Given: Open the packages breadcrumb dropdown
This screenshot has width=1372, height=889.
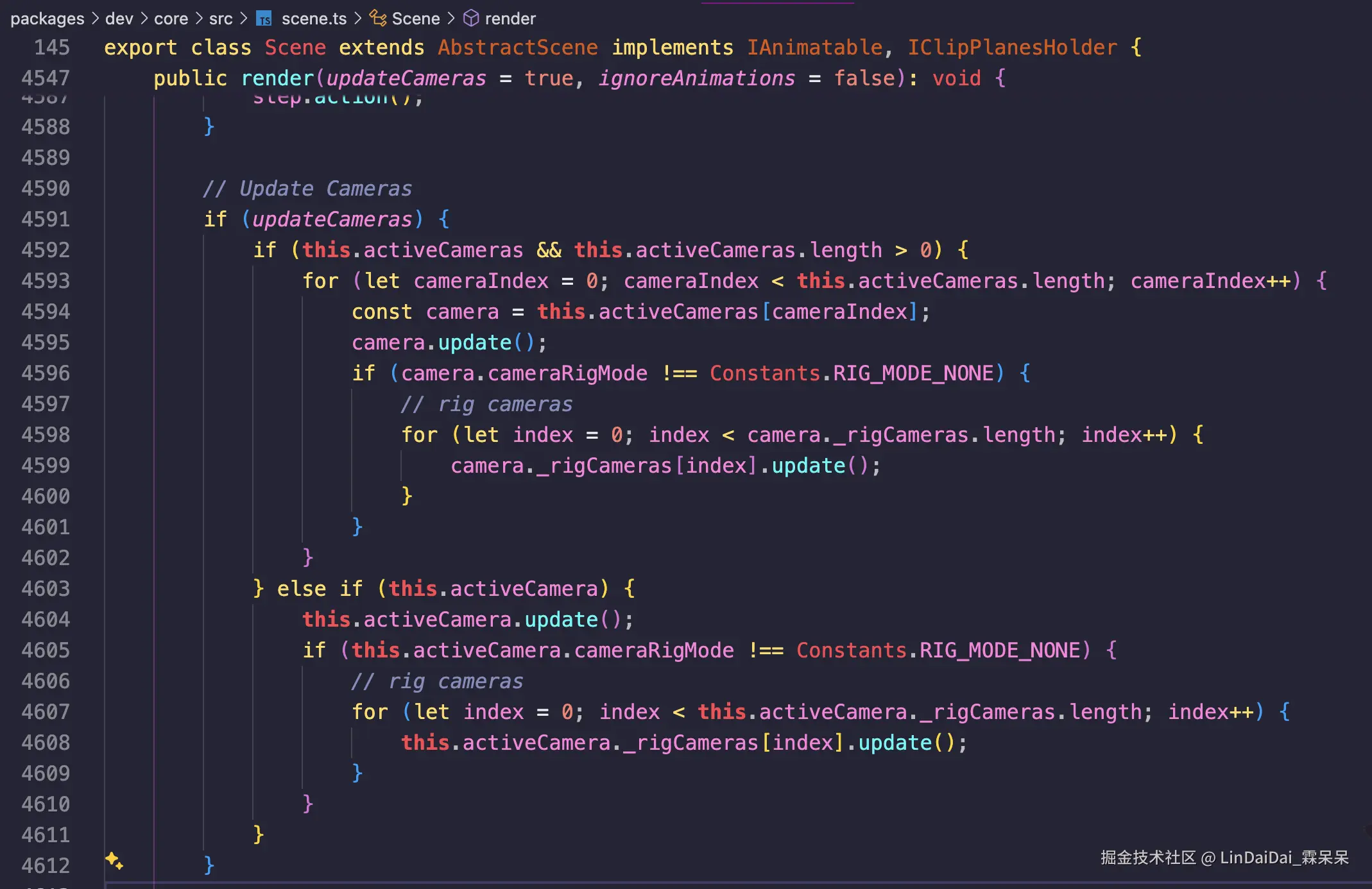Looking at the screenshot, I should pos(47,19).
